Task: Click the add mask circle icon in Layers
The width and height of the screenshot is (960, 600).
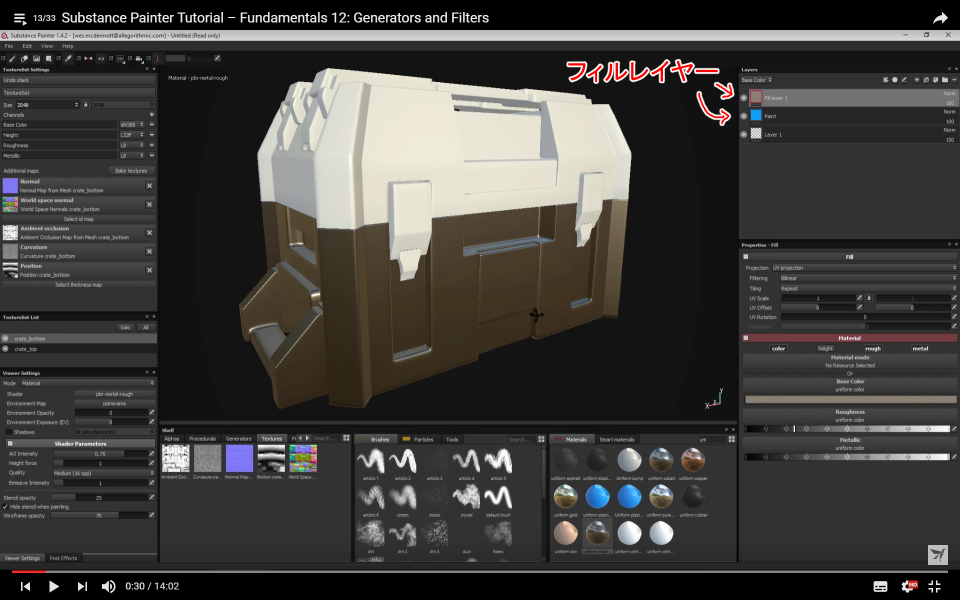Action: 894,80
